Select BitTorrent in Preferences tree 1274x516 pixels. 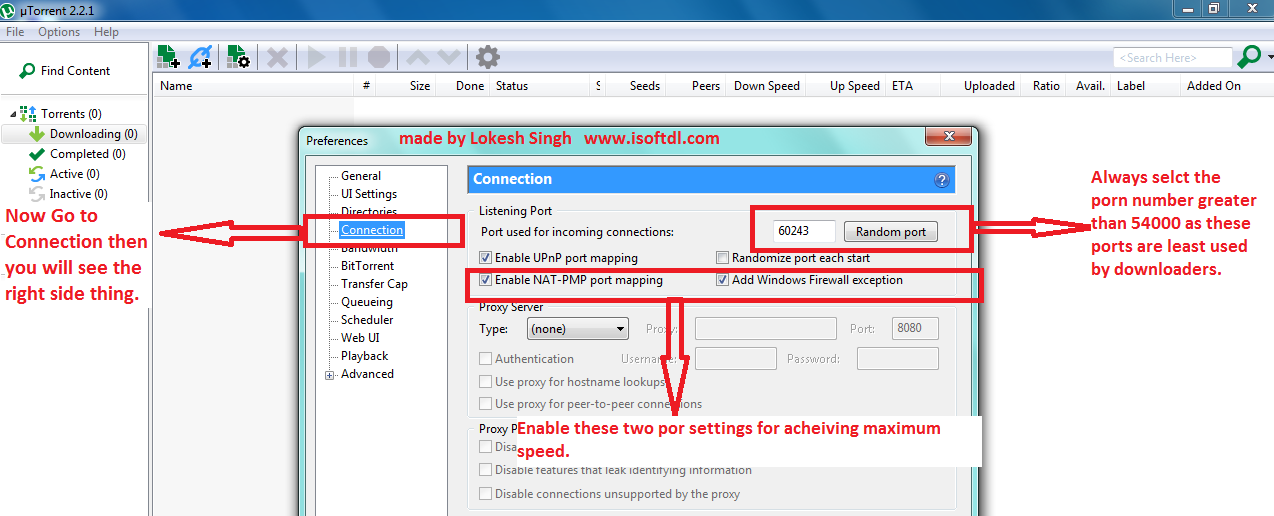pyautogui.click(x=367, y=266)
